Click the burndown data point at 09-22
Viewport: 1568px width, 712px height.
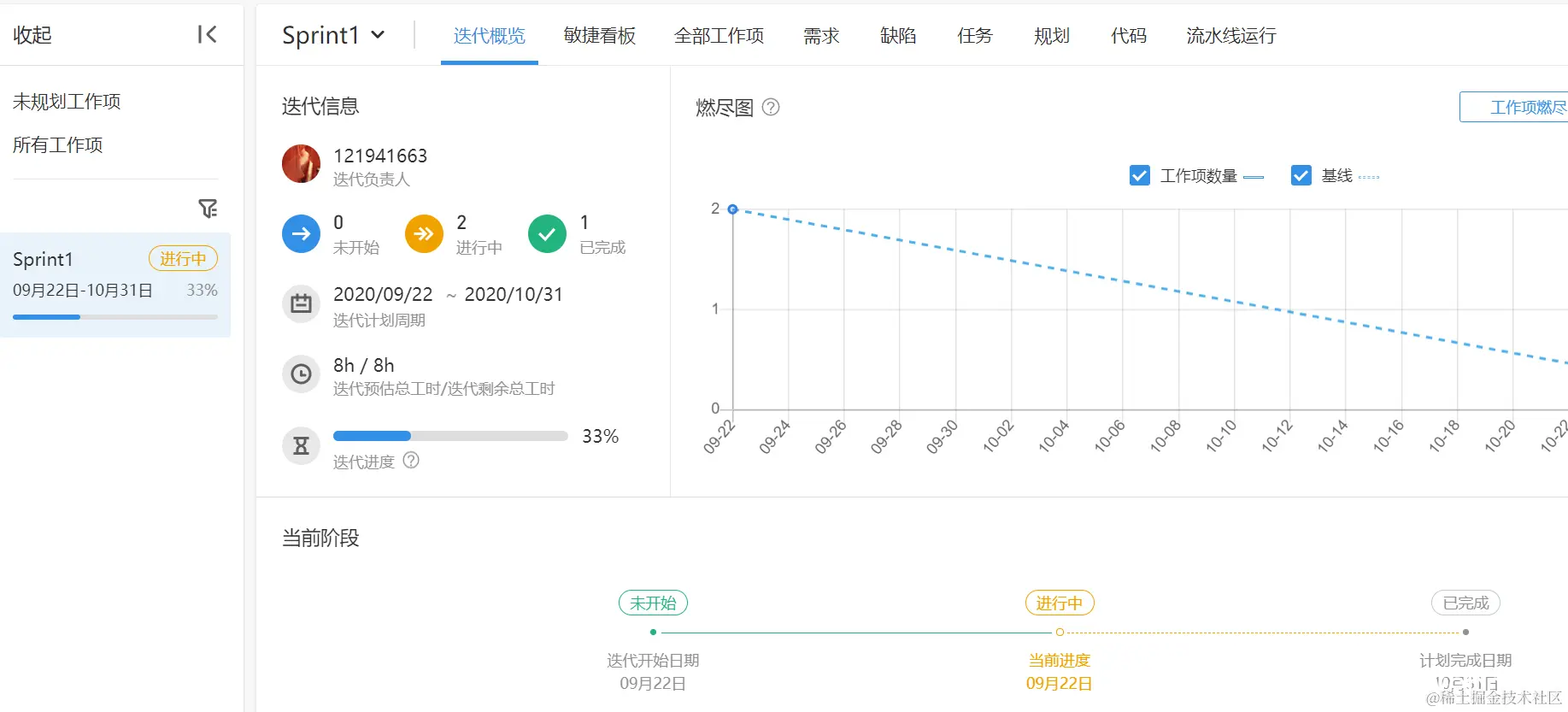coord(732,209)
